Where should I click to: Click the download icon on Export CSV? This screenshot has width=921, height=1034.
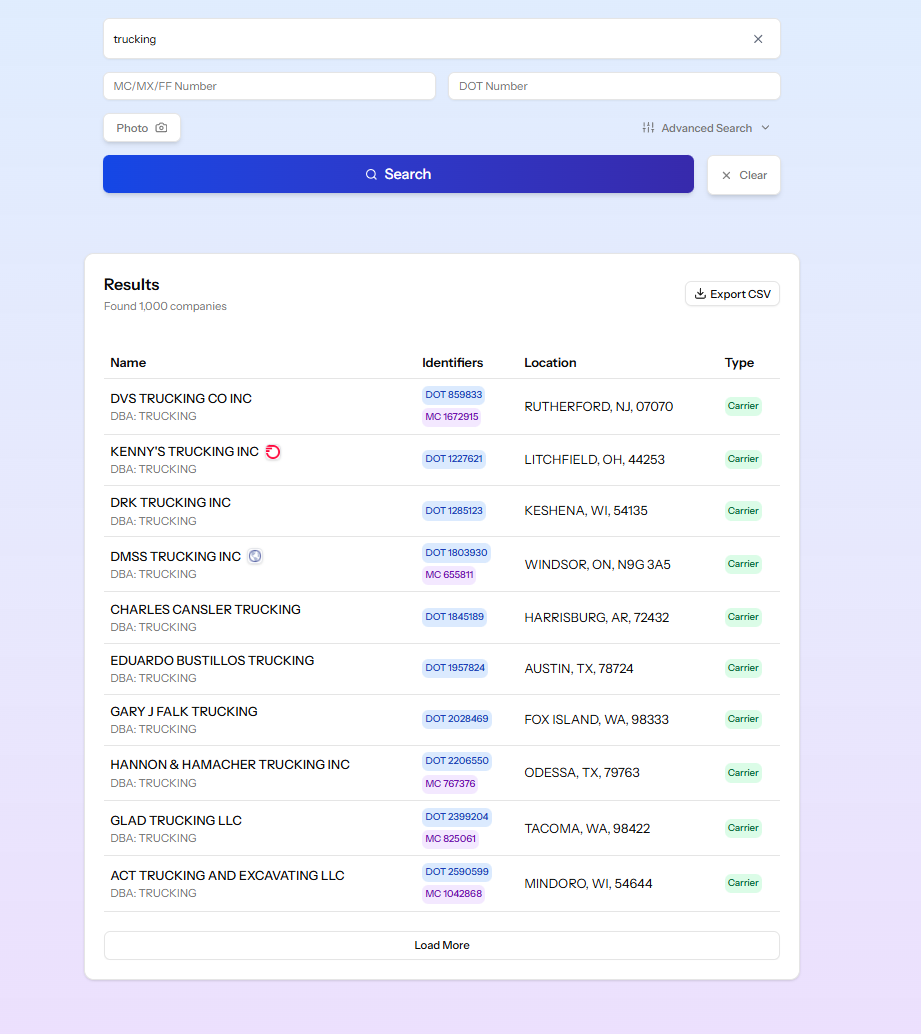coord(698,293)
